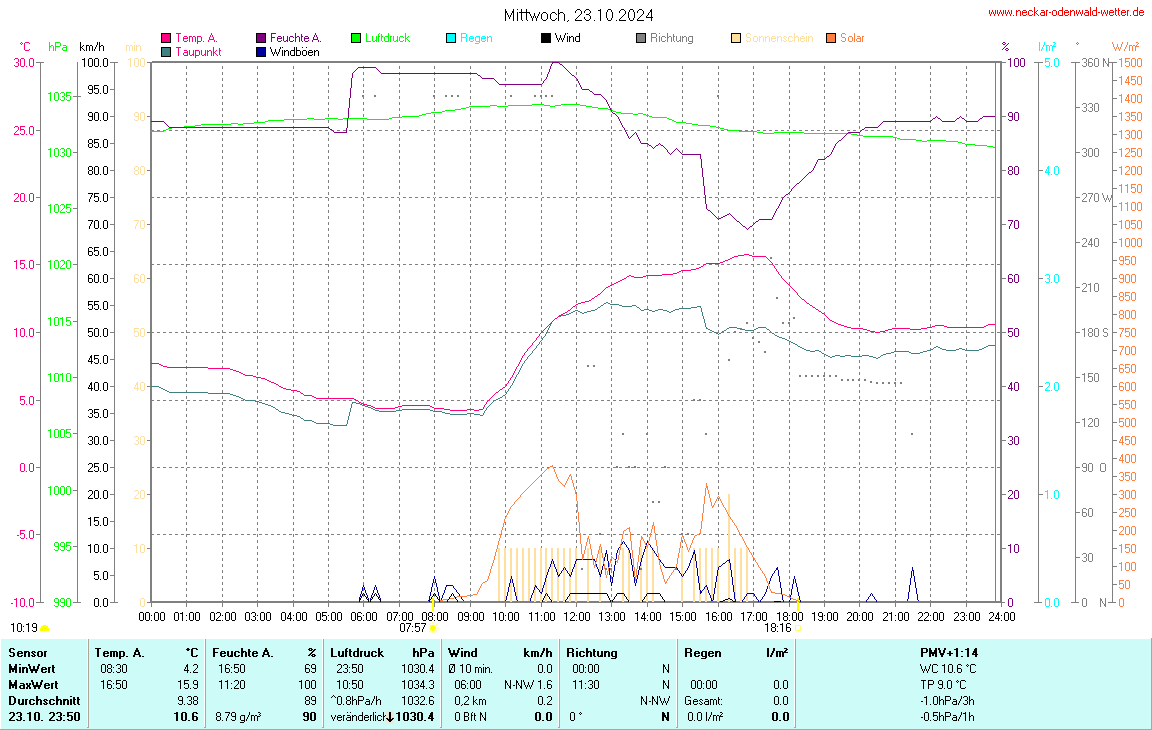
Task: Click the Sensor column header in table
Action: [x=28, y=652]
